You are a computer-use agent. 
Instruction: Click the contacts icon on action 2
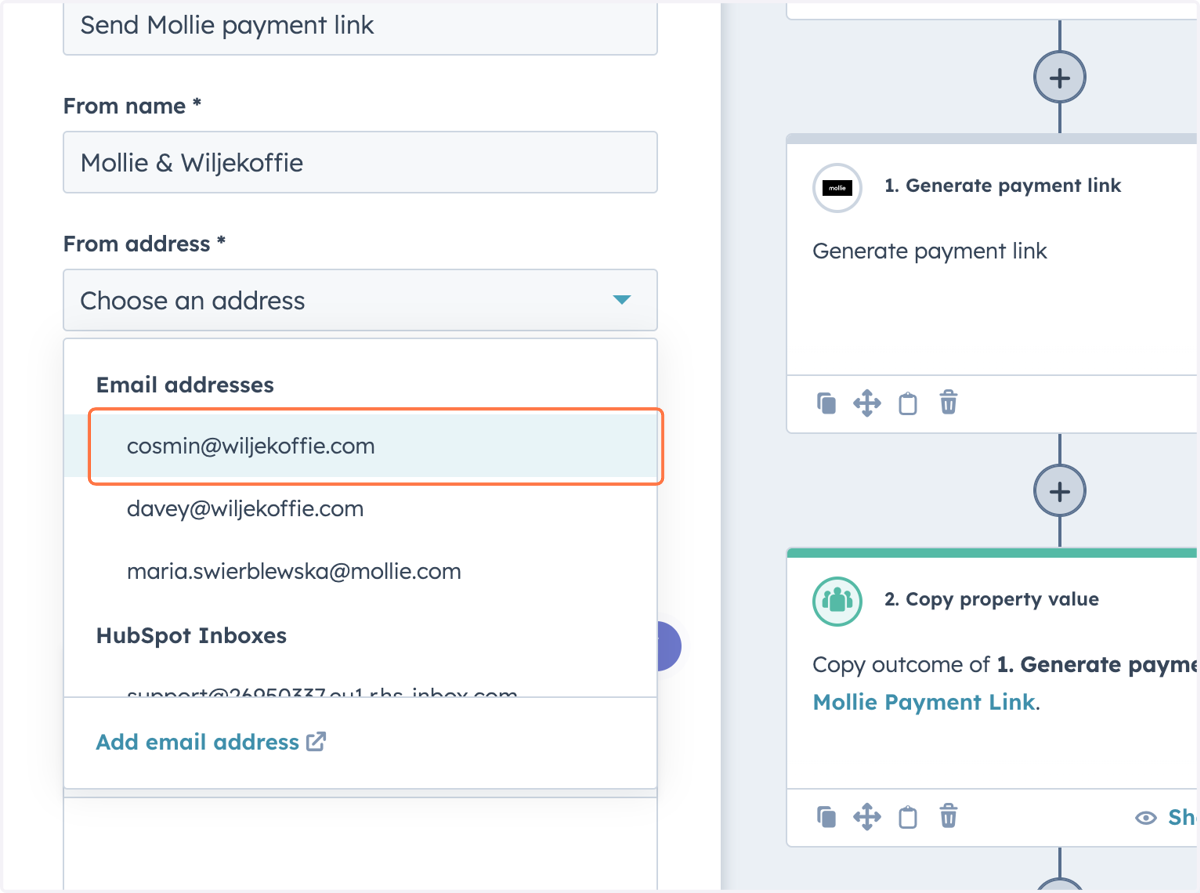[838, 601]
